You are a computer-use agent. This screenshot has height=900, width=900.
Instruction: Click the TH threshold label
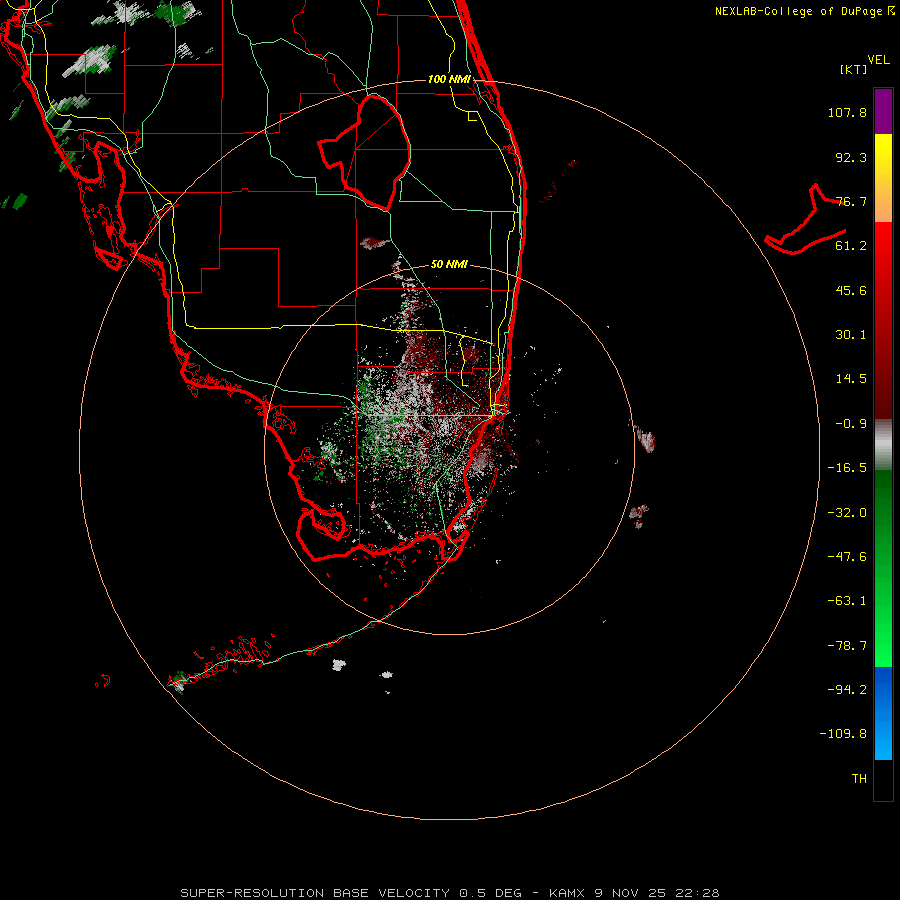(x=859, y=779)
